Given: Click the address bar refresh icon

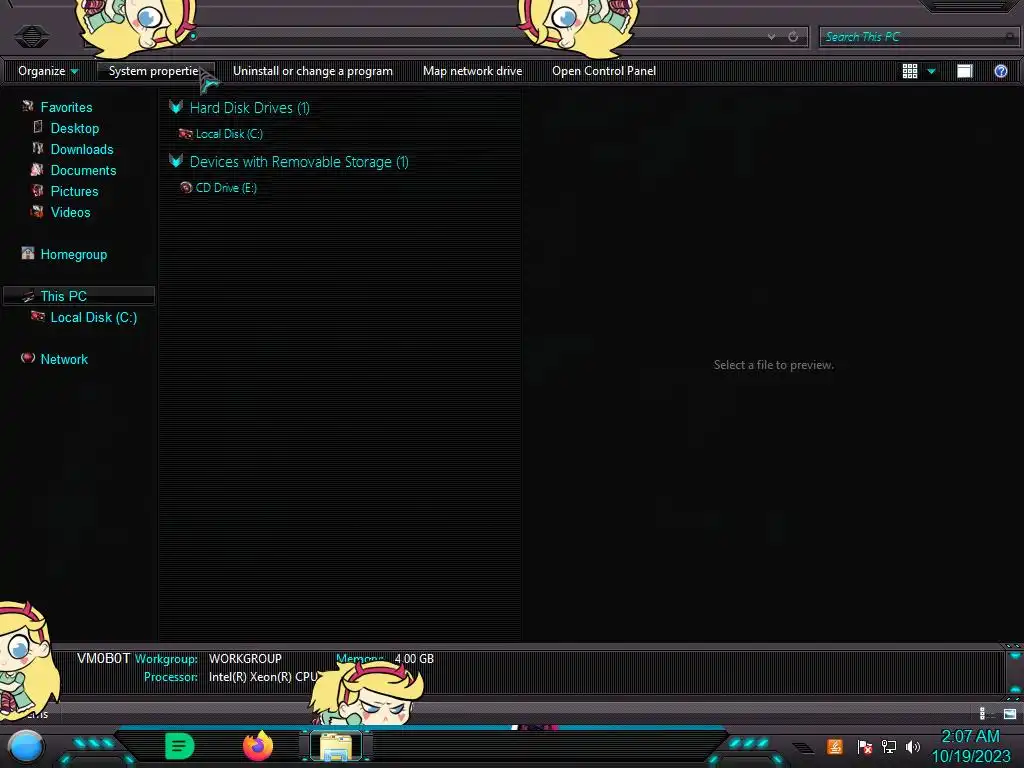Looking at the screenshot, I should (x=793, y=37).
